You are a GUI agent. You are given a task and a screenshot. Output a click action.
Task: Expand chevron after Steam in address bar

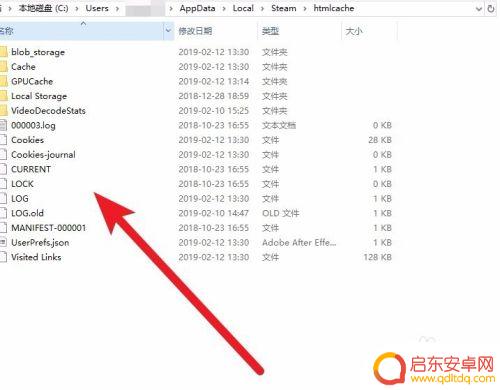[305, 9]
